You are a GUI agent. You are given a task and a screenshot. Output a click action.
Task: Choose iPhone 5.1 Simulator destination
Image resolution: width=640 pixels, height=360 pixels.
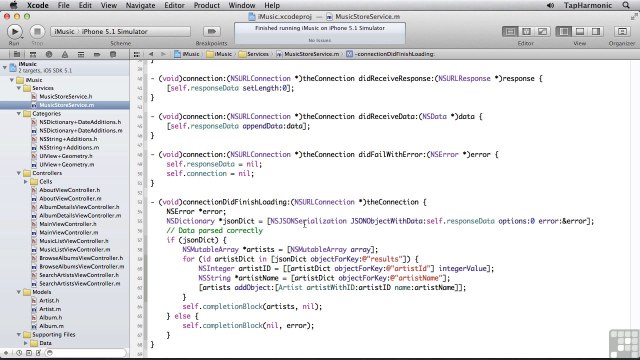[x=115, y=31]
